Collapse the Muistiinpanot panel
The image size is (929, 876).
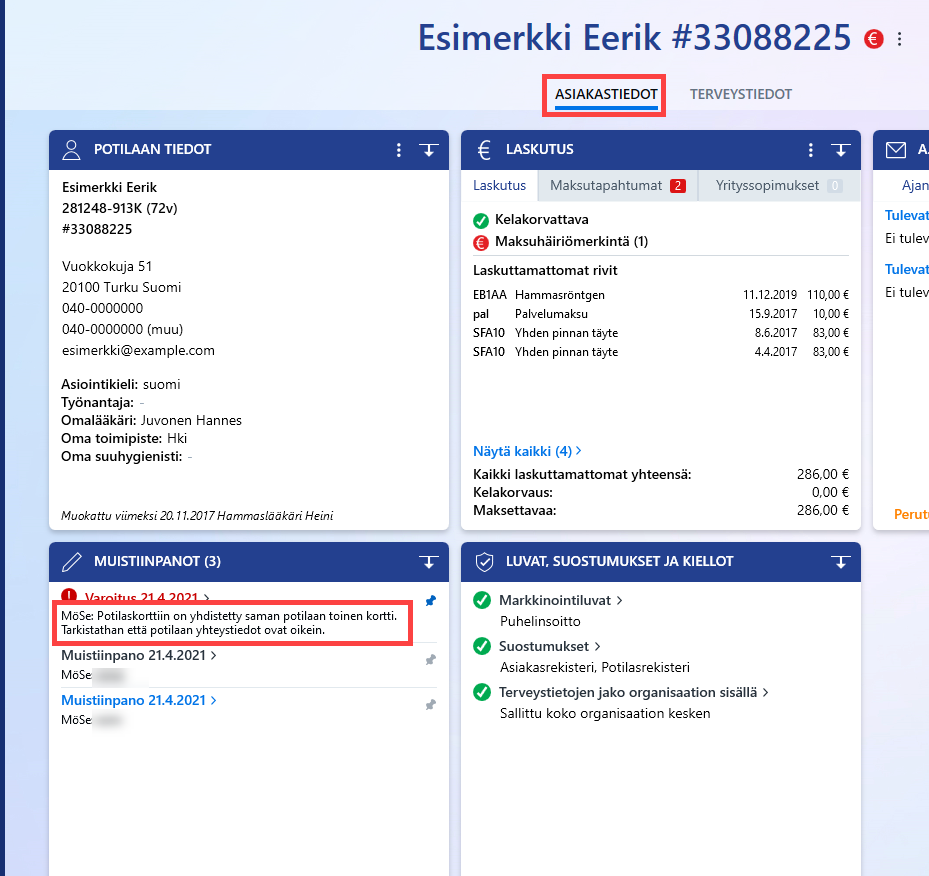[429, 561]
